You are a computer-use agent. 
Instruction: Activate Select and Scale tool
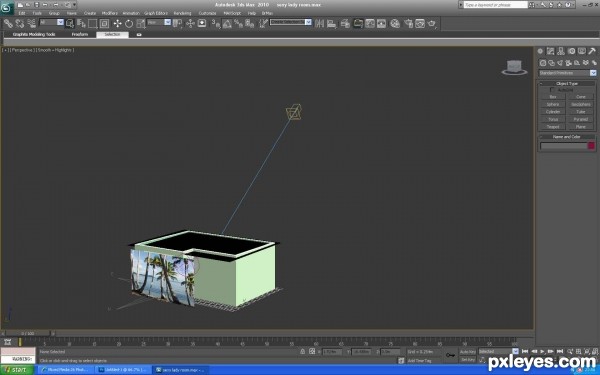tap(140, 24)
